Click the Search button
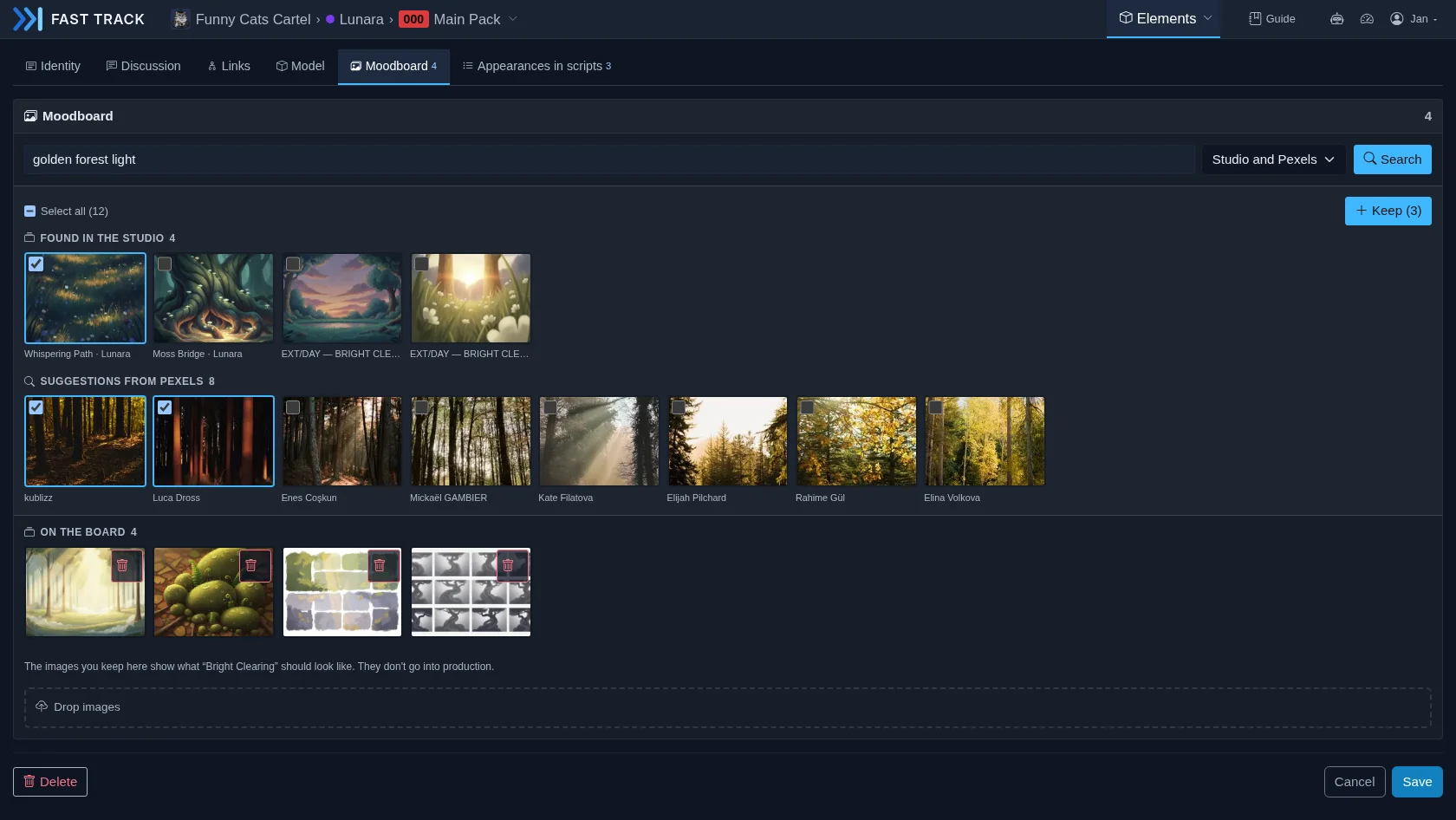Screen dimensions: 1456x820 coord(1392,159)
